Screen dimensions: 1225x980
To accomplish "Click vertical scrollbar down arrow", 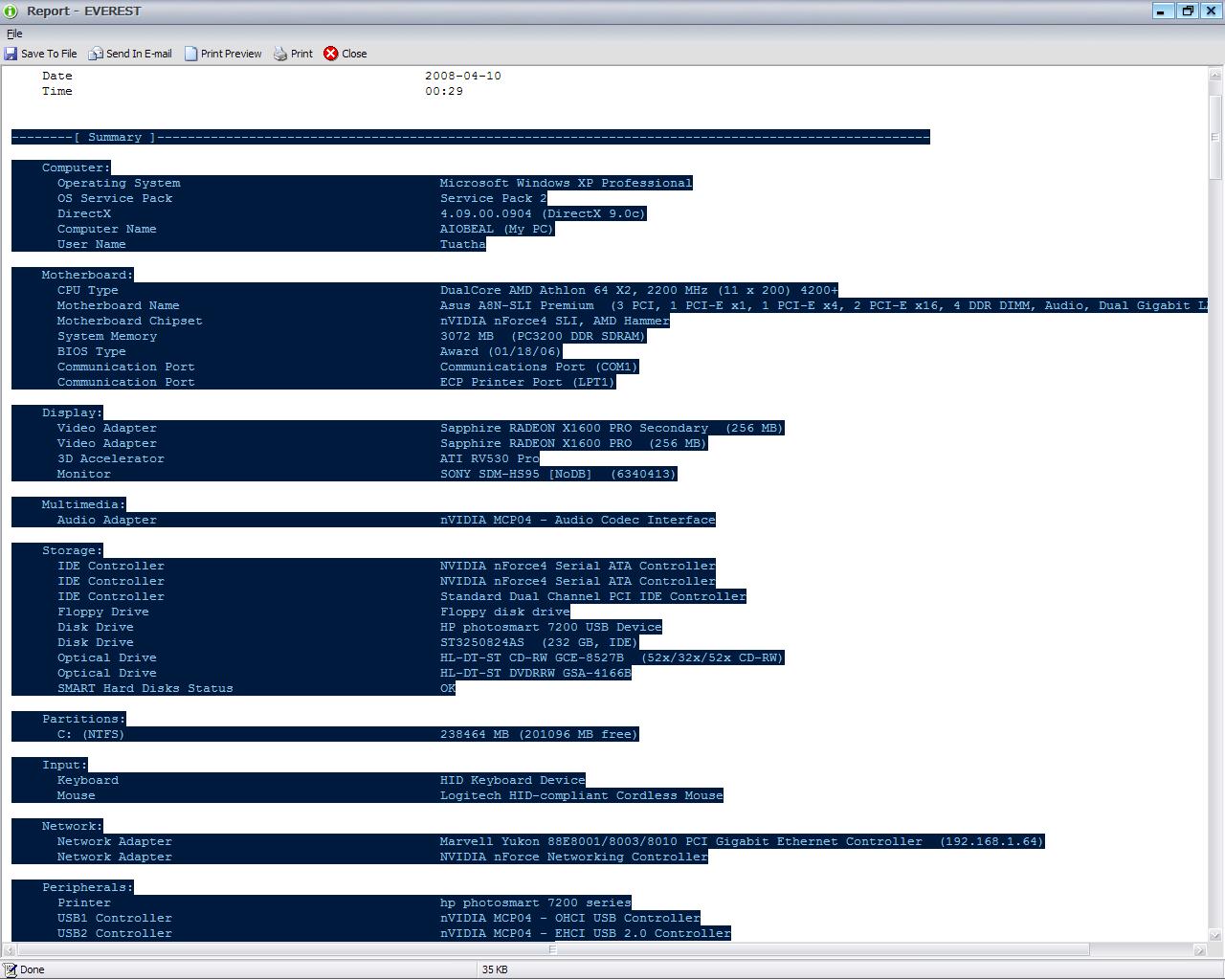I will point(1215,935).
